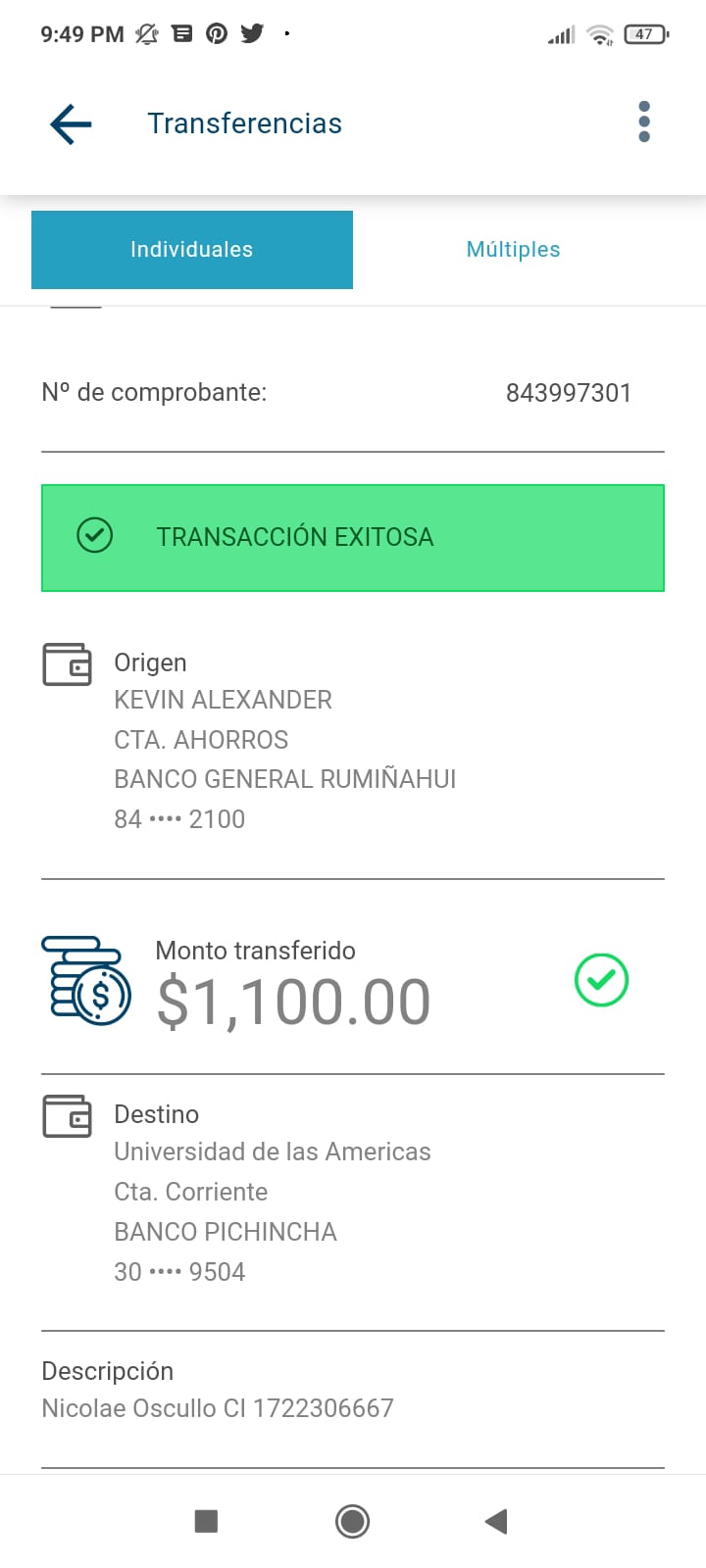This screenshot has width=706, height=1568.
Task: Tap the wallet icon beside Origen
Action: (x=67, y=664)
